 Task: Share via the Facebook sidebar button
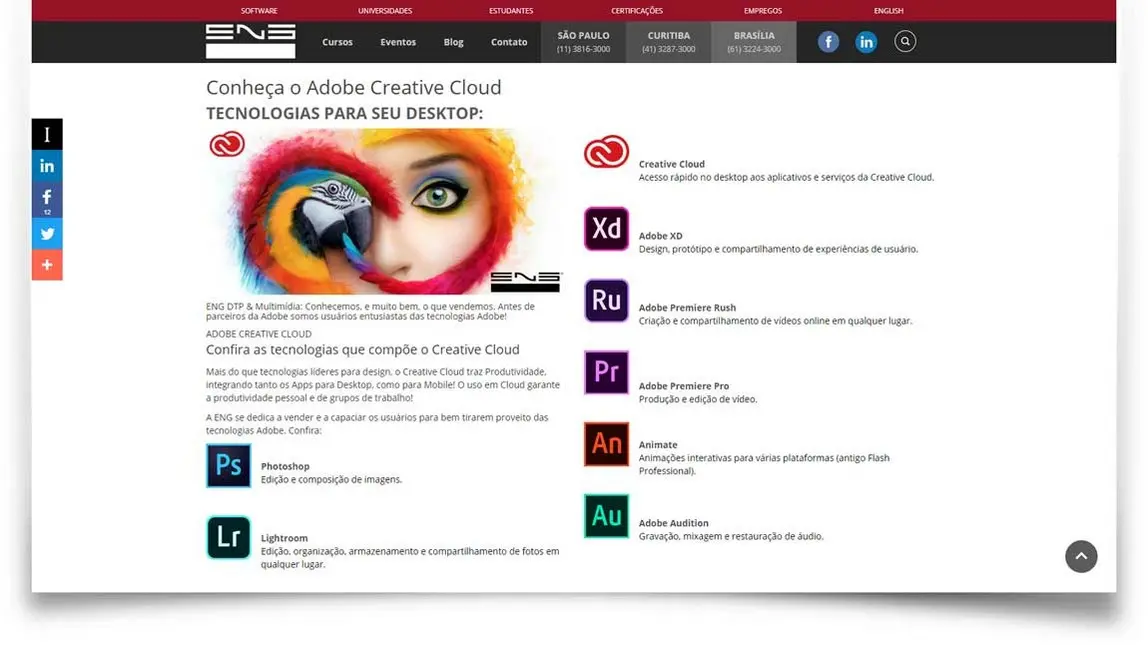(x=47, y=200)
